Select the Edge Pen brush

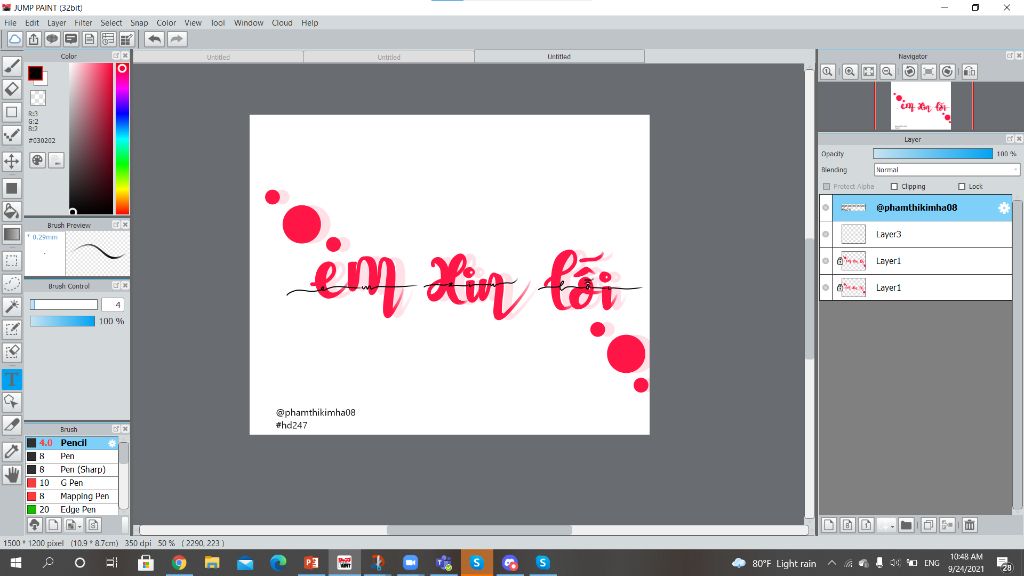tap(72, 509)
